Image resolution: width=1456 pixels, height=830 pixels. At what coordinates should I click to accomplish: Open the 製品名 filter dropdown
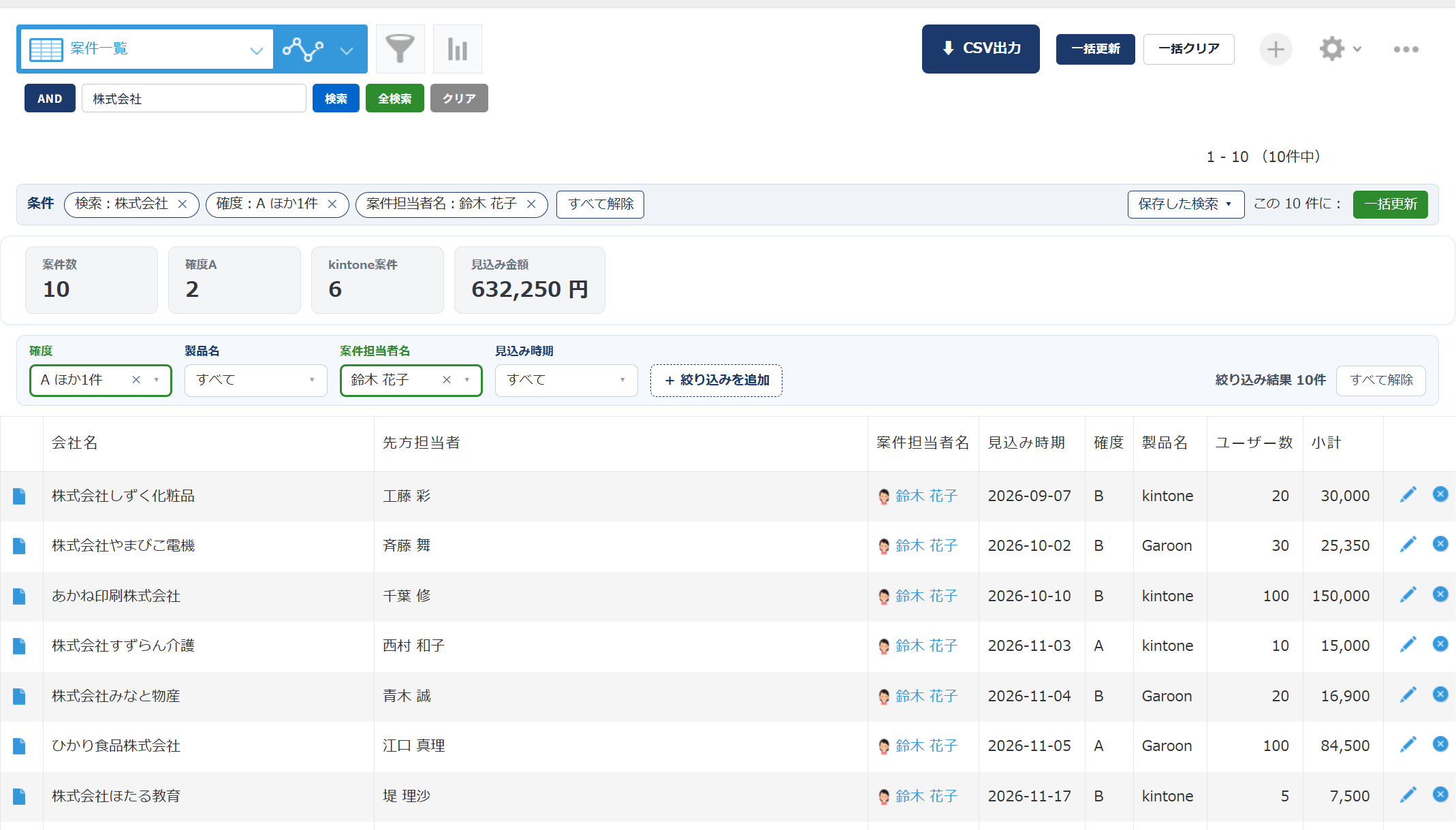[x=255, y=380]
